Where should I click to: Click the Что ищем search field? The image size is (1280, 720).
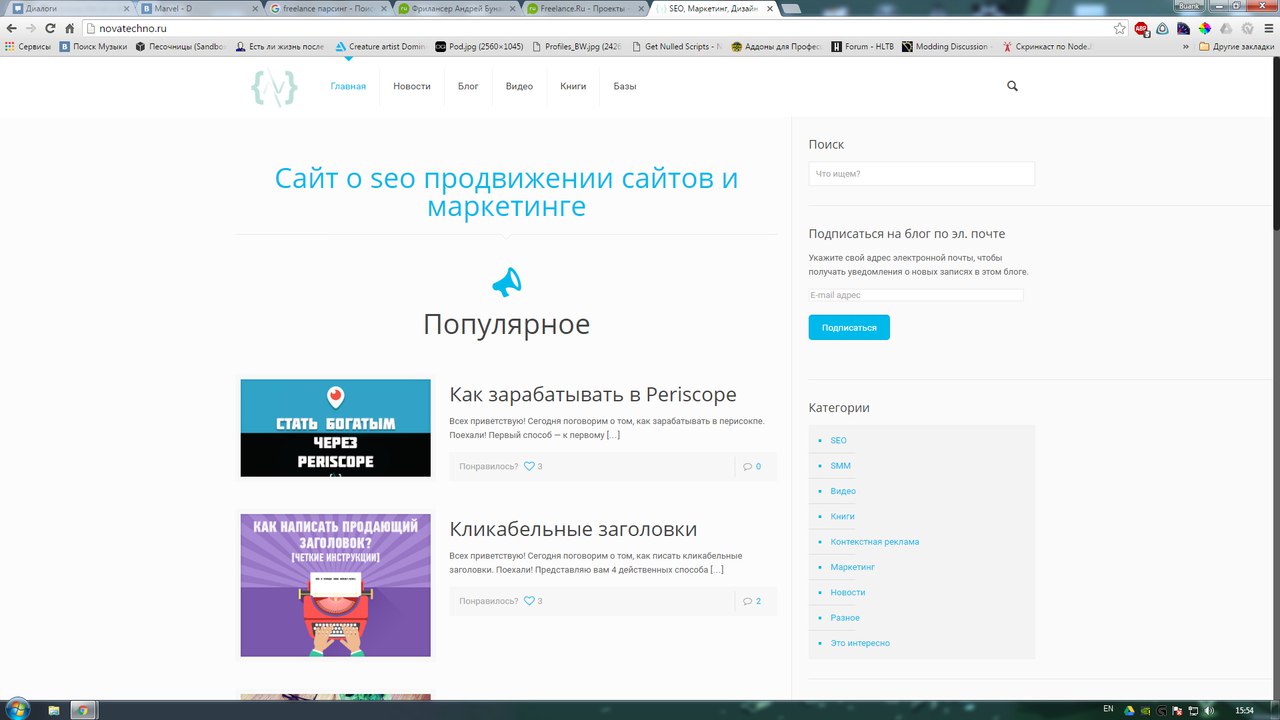tap(921, 174)
